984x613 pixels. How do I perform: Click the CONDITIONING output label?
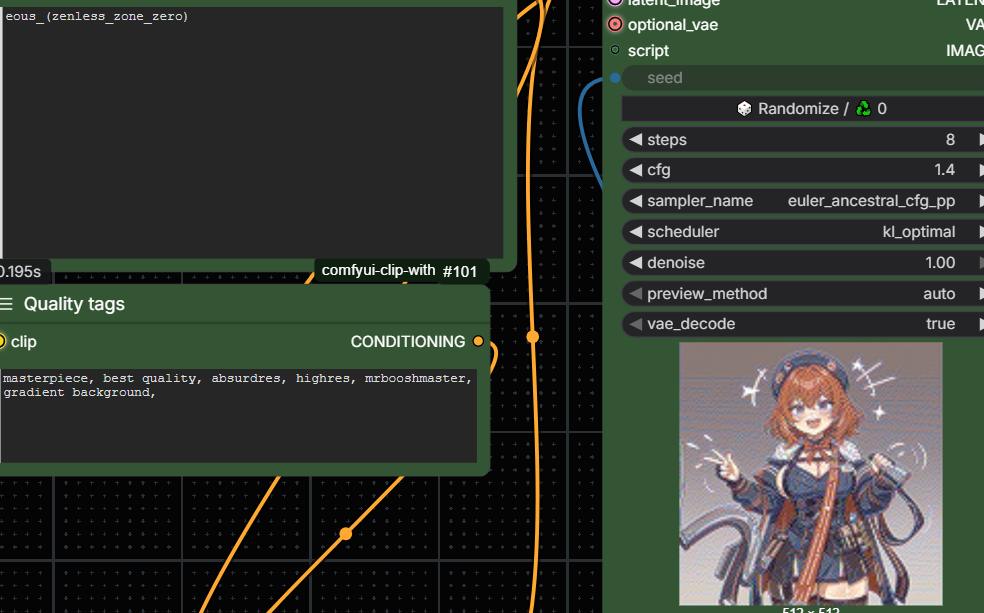[408, 341]
